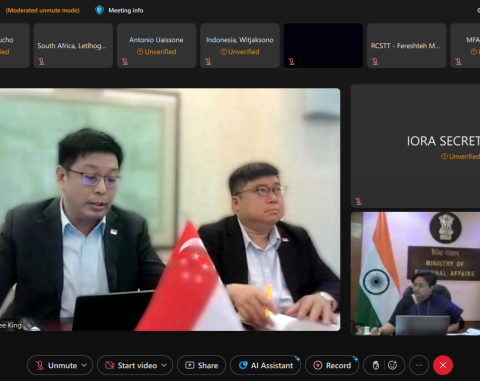Click the record circle icon
This screenshot has width=480, height=381.
click(318, 365)
